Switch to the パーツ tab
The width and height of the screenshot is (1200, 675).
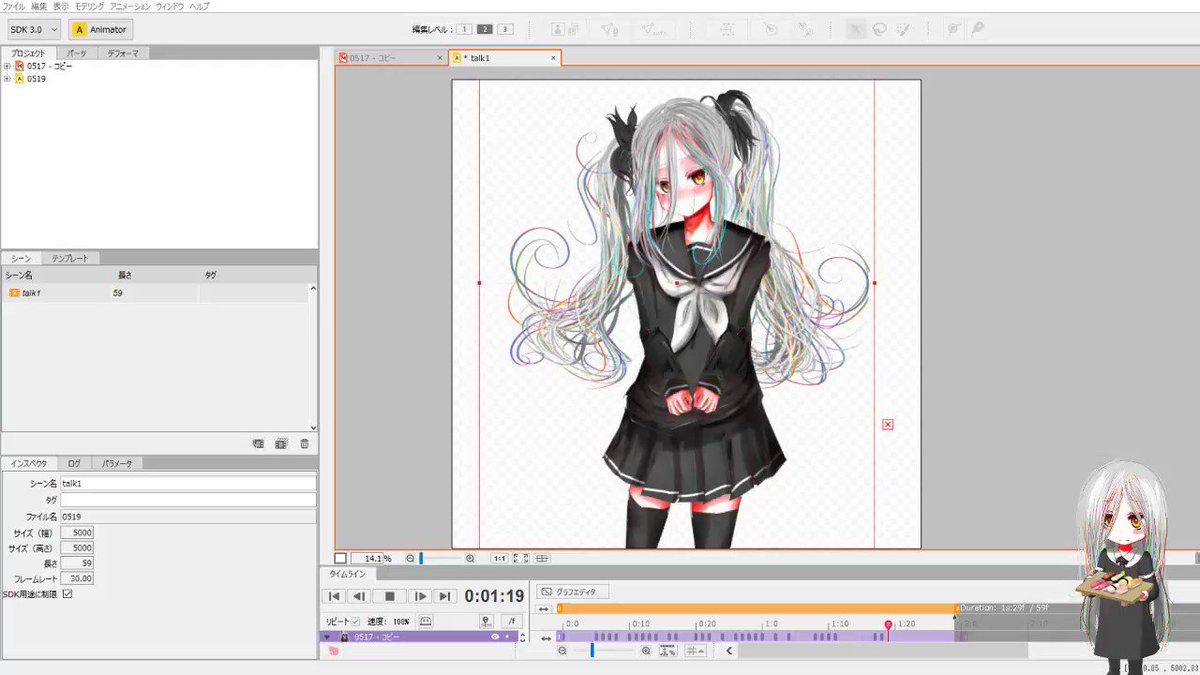(x=76, y=53)
